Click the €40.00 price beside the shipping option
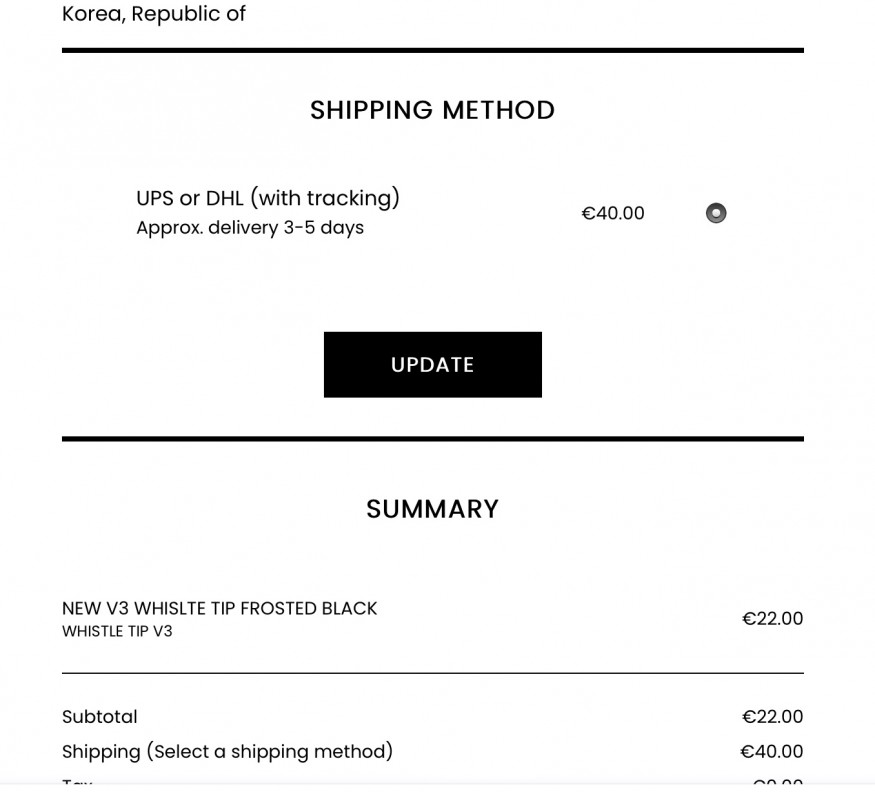This screenshot has height=792, width=875. coord(613,213)
